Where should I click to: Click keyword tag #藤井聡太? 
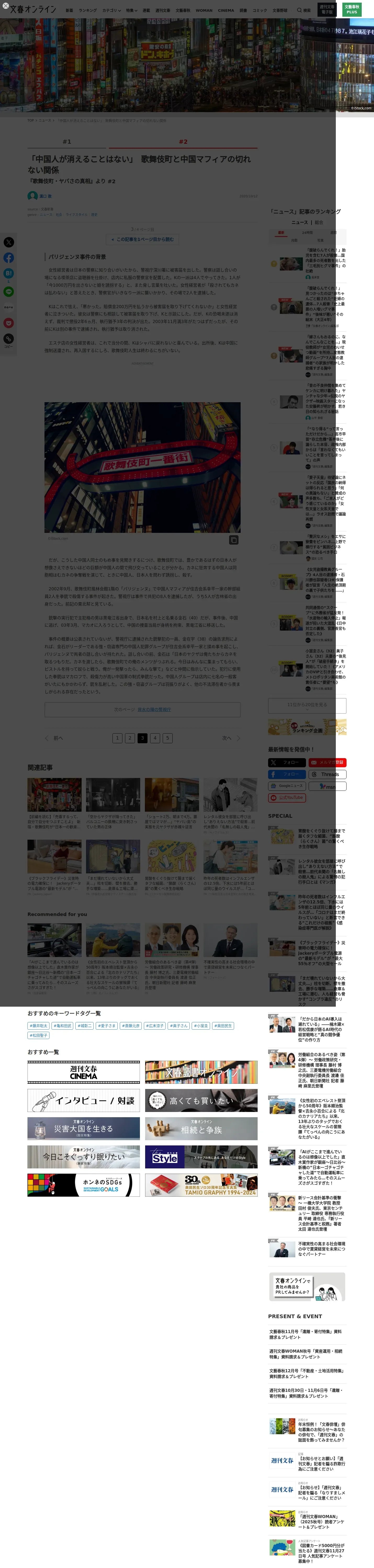pyautogui.click(x=38, y=1026)
